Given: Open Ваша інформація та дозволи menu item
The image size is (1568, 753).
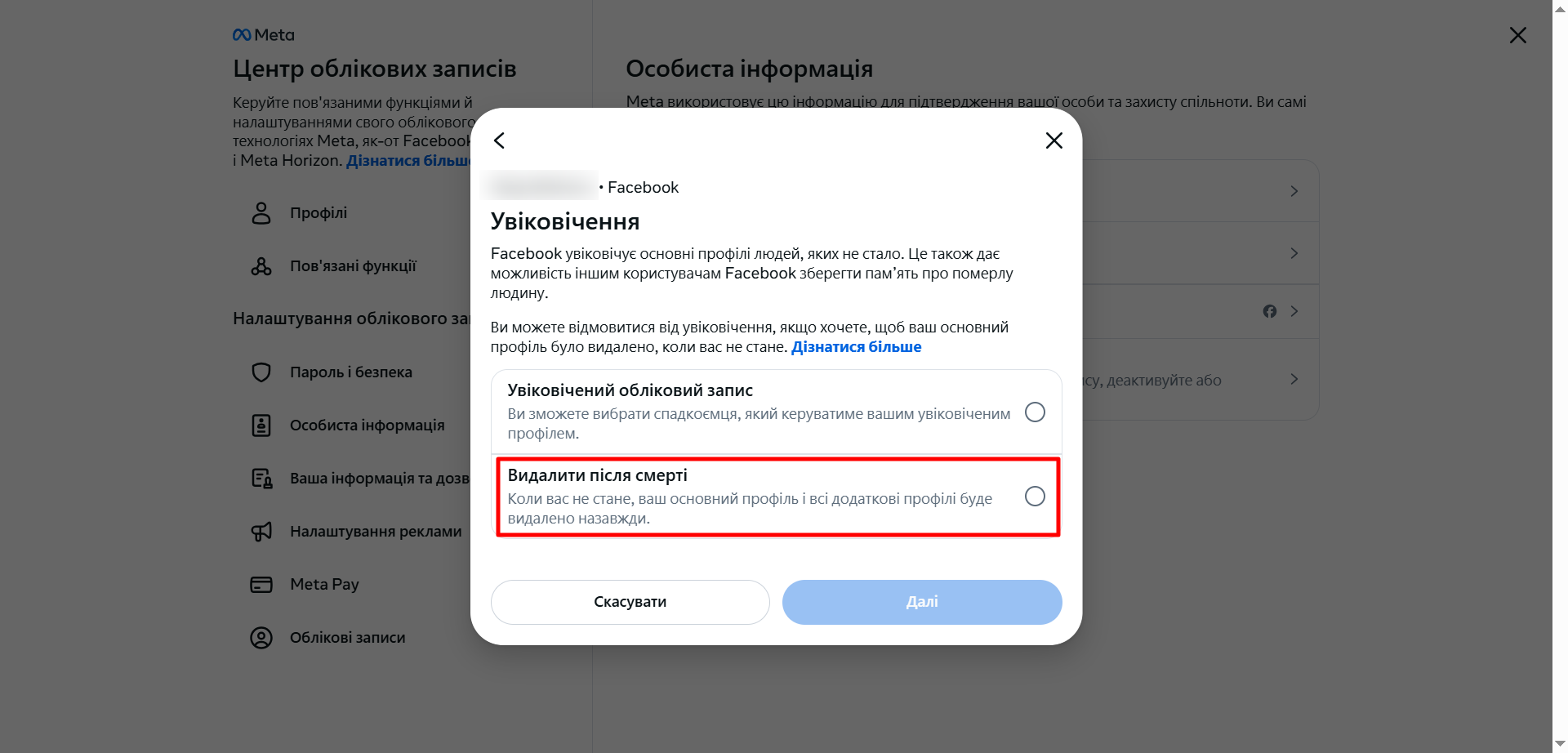Looking at the screenshot, I should pos(379,479).
